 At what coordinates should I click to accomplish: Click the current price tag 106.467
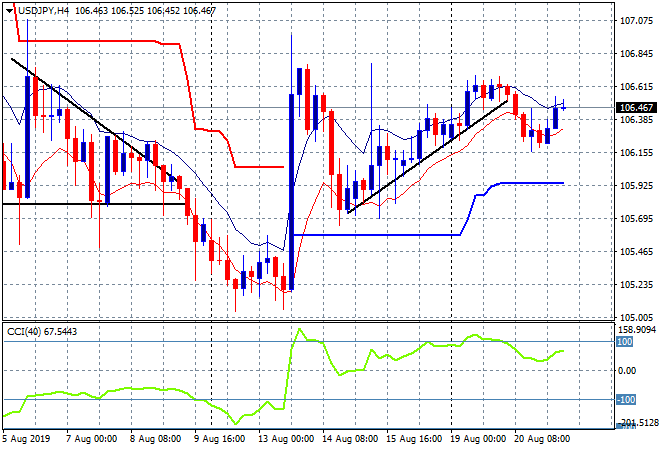coord(636,108)
